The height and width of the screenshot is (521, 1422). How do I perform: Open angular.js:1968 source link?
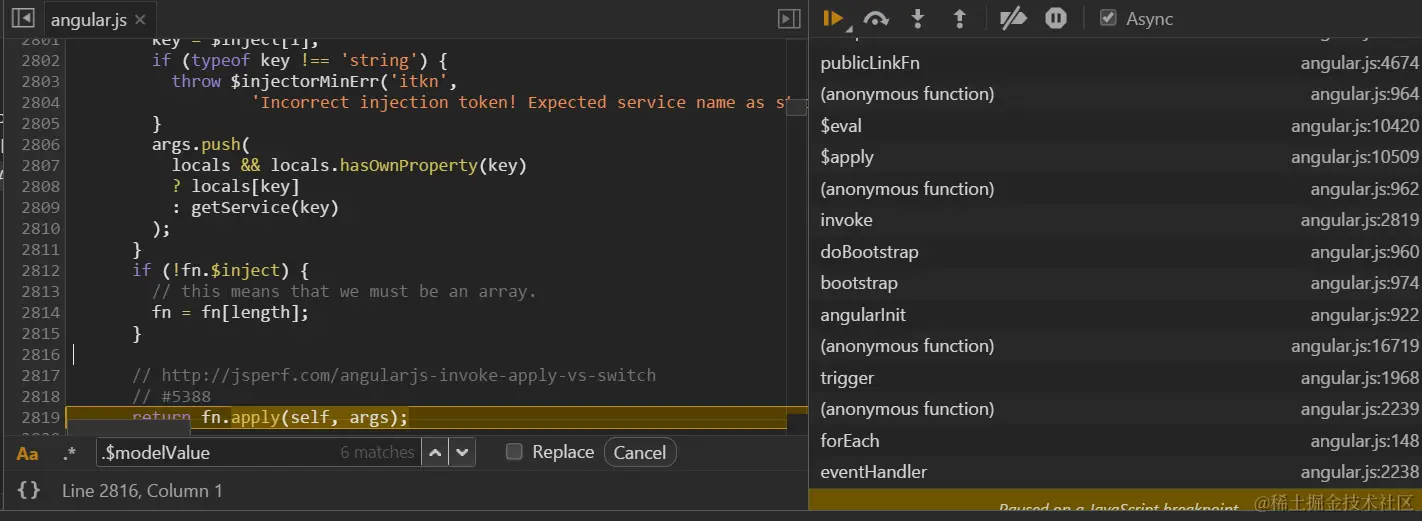pos(1359,378)
